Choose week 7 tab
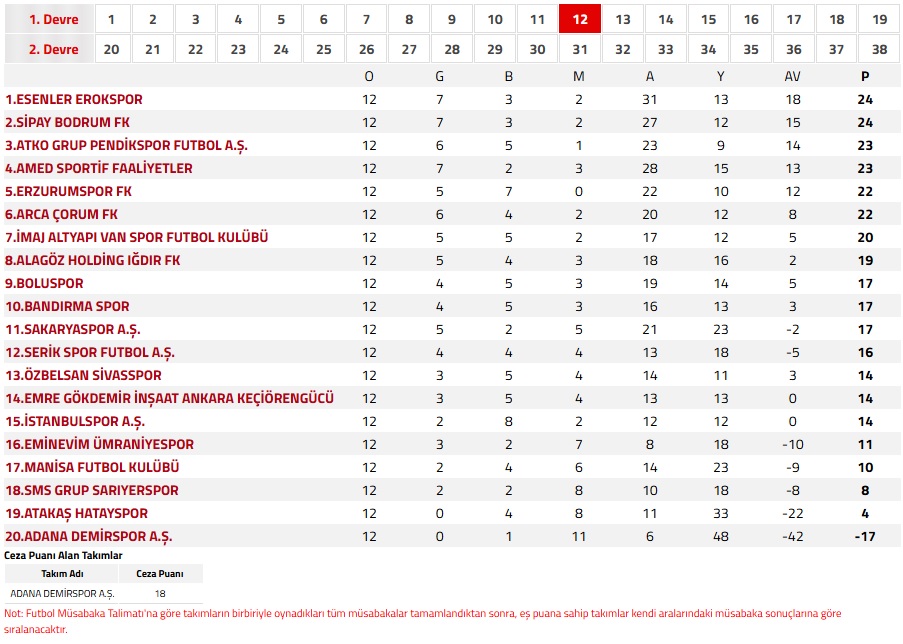Image resolution: width=903 pixels, height=644 pixels. pos(366,19)
